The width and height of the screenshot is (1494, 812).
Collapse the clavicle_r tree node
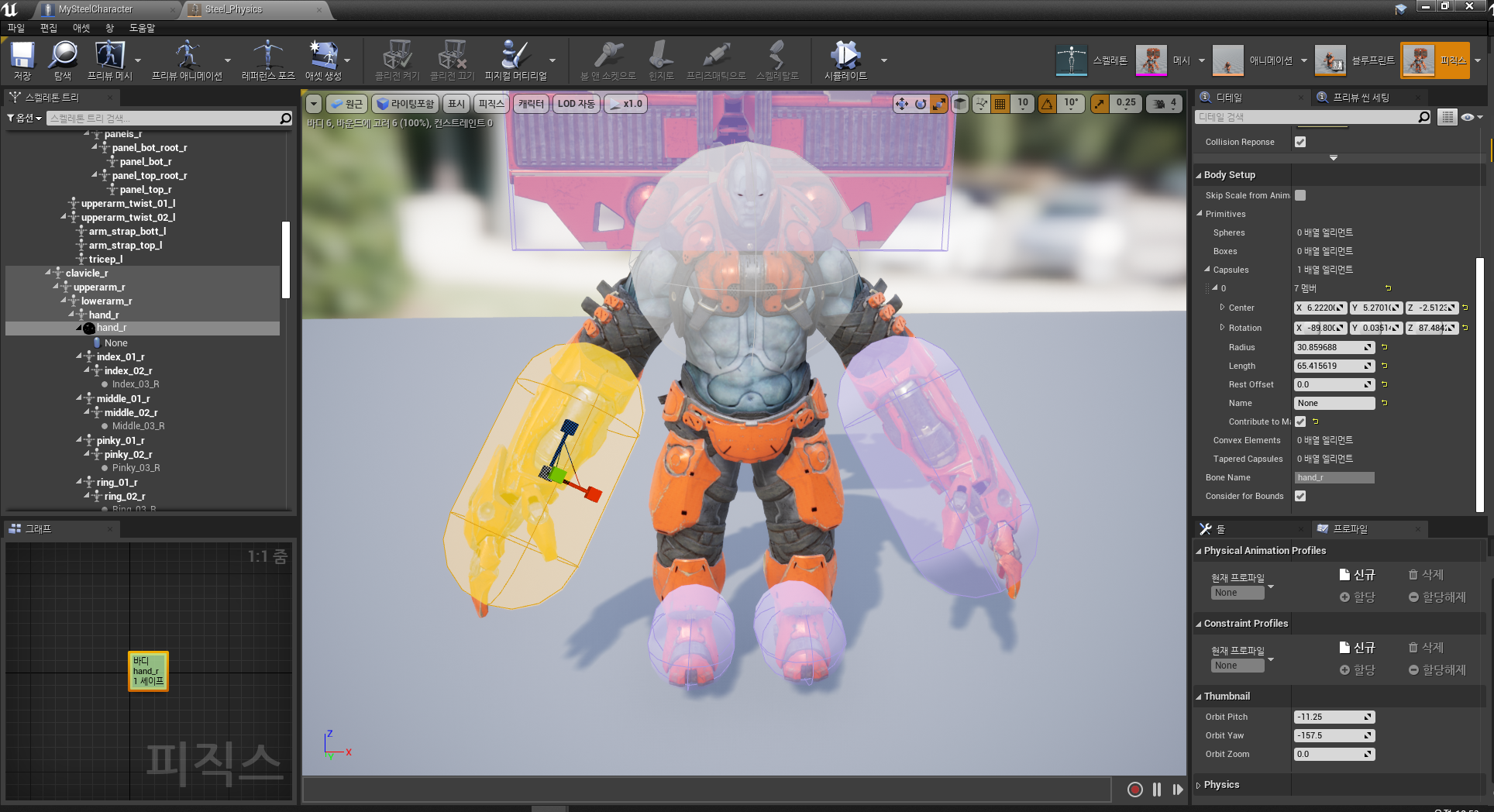pos(48,273)
